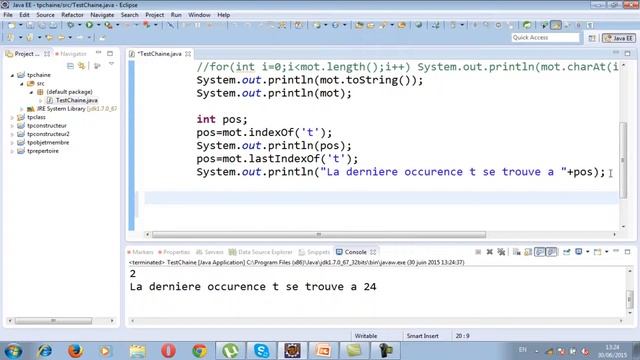
Task: Click the Print icon in toolbar
Action: 53,25
